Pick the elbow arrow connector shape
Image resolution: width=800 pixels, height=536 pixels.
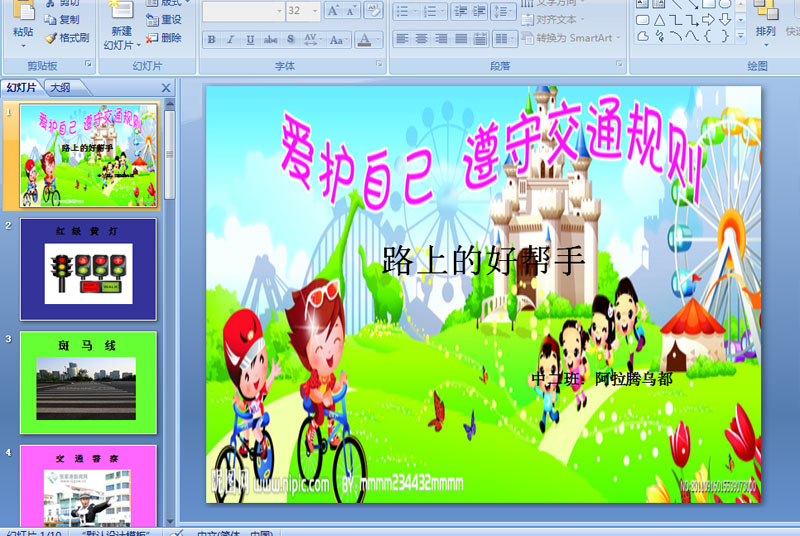click(x=692, y=20)
